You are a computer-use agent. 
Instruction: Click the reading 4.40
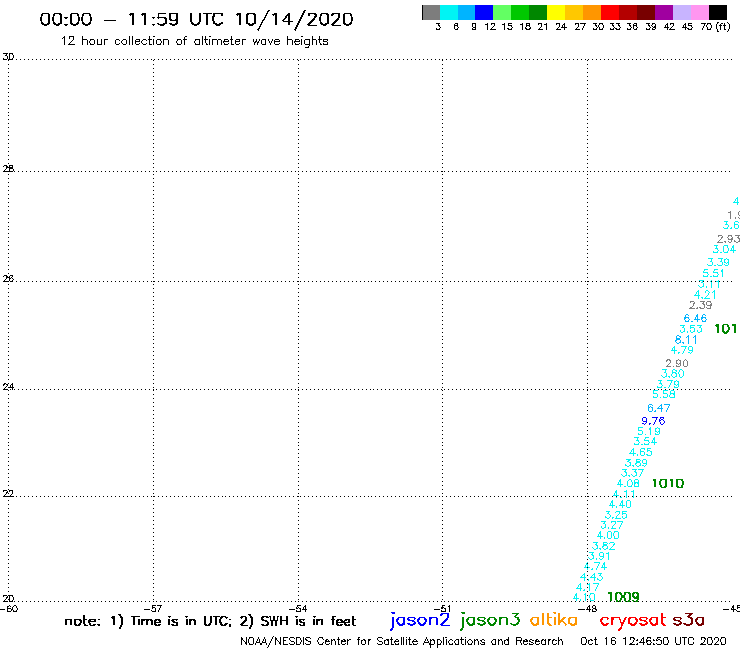click(x=620, y=504)
